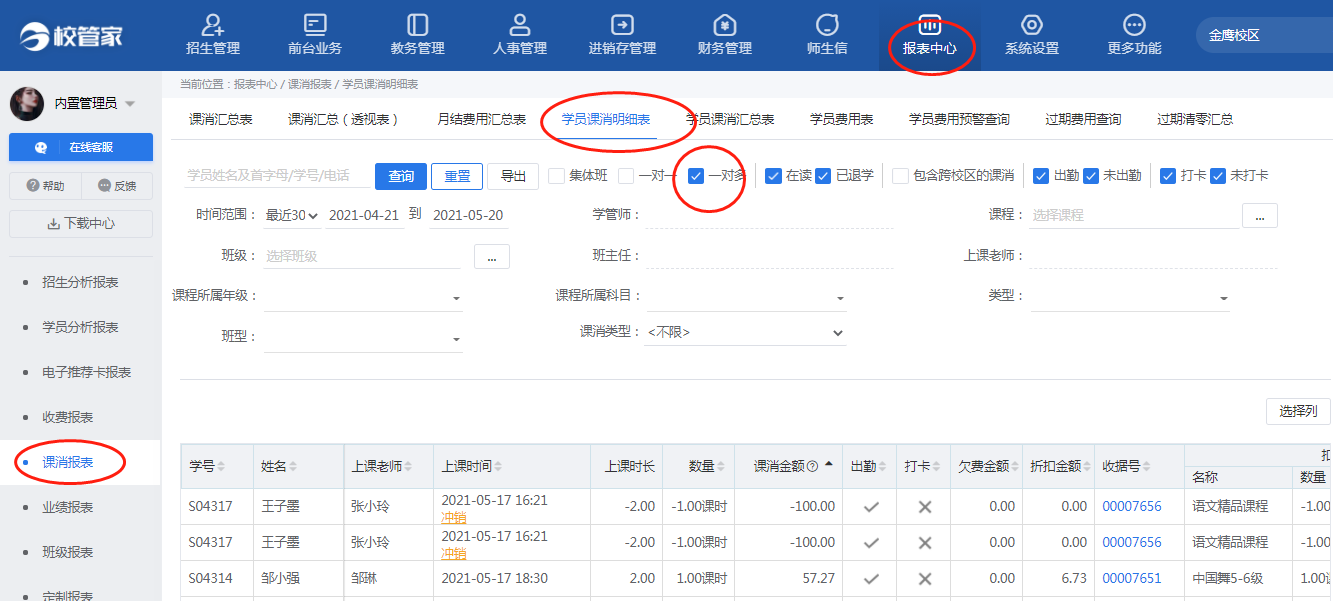Open the 财务管理 module

725,35
